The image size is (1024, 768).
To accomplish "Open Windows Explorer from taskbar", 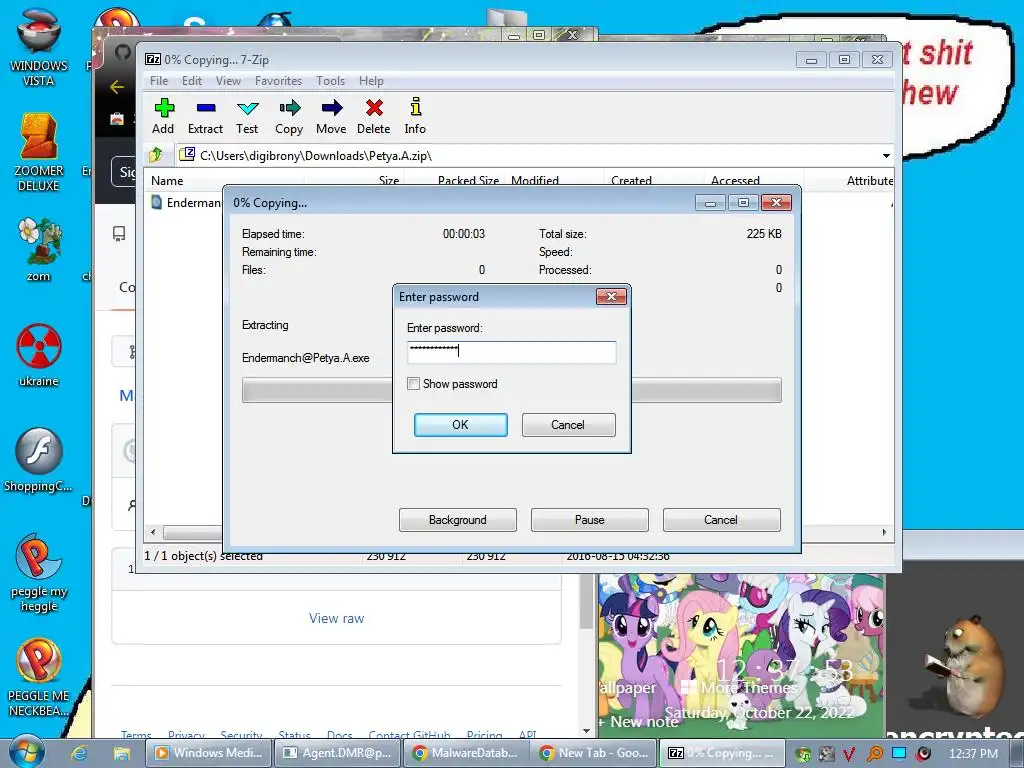I will click(121, 753).
